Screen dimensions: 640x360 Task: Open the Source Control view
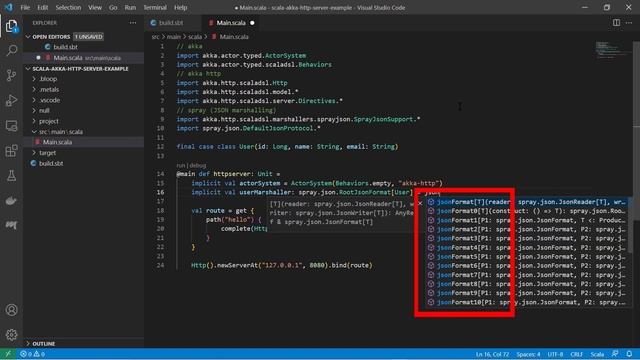11,75
